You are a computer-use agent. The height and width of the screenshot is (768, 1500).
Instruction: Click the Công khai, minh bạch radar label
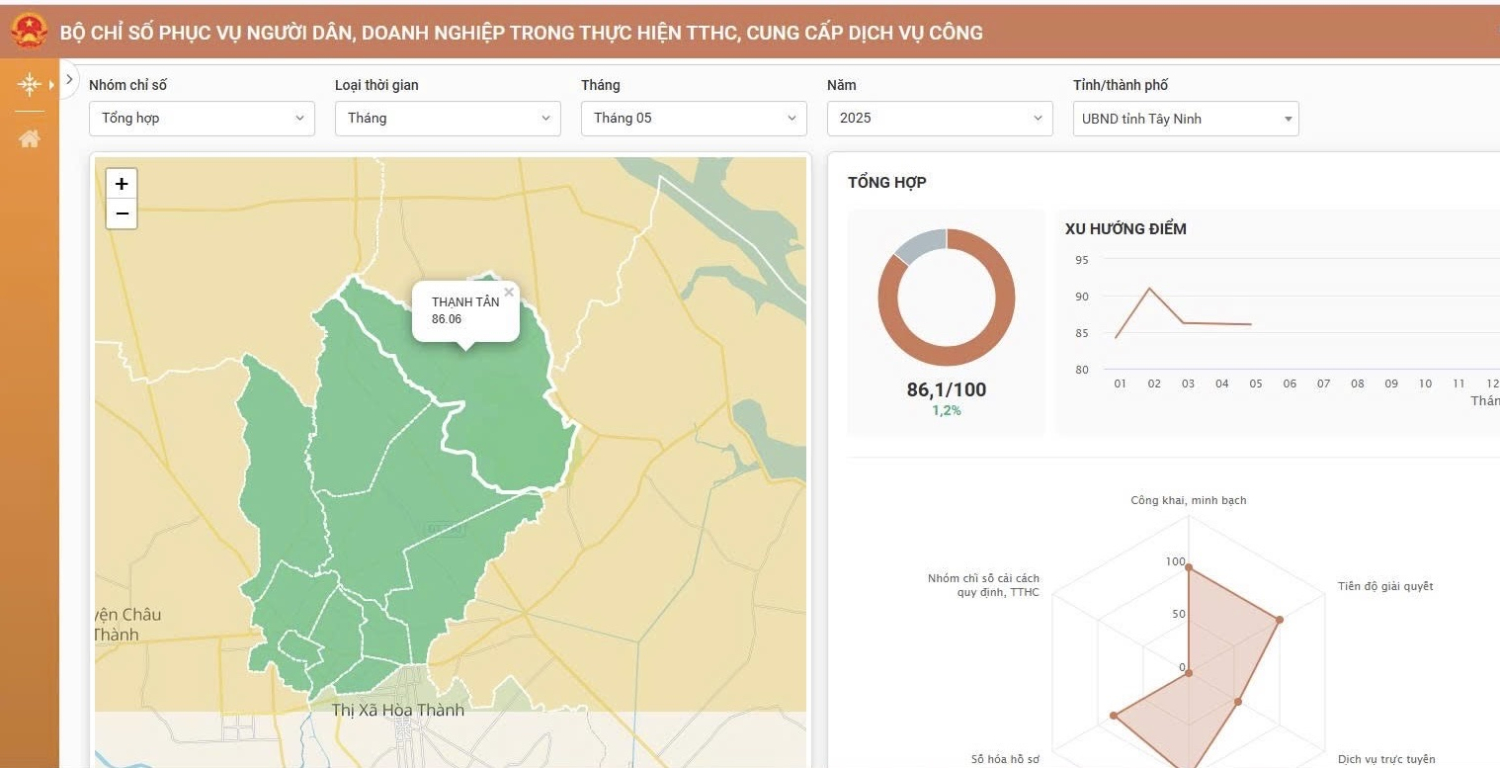pyautogui.click(x=1188, y=500)
